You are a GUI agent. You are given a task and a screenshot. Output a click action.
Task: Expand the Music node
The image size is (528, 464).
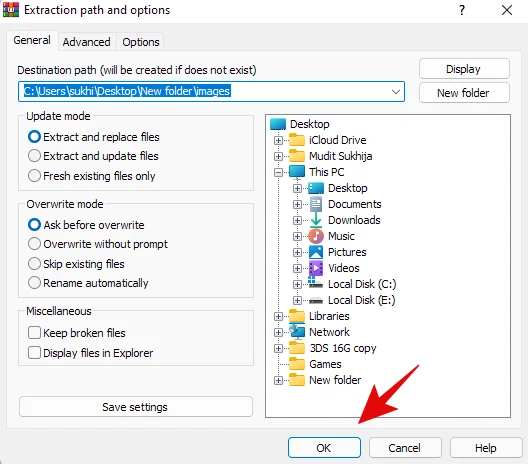[x=297, y=236]
